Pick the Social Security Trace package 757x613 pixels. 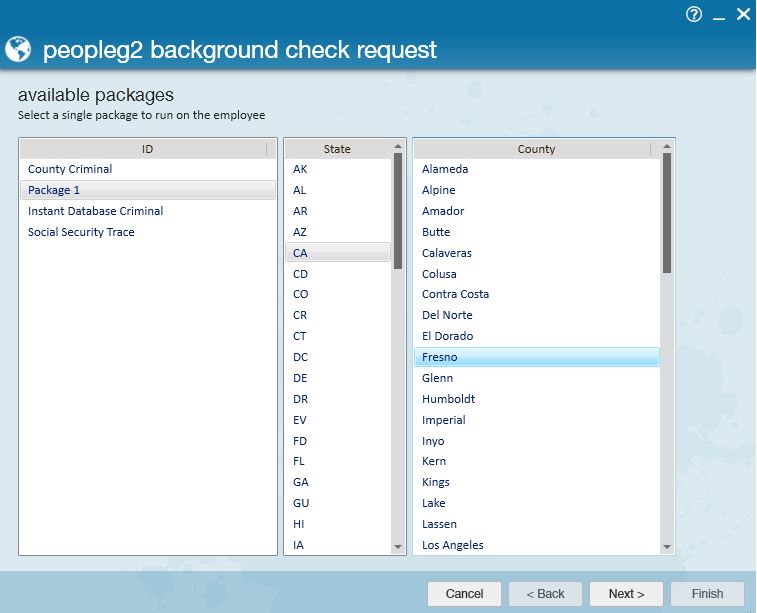tap(148, 232)
